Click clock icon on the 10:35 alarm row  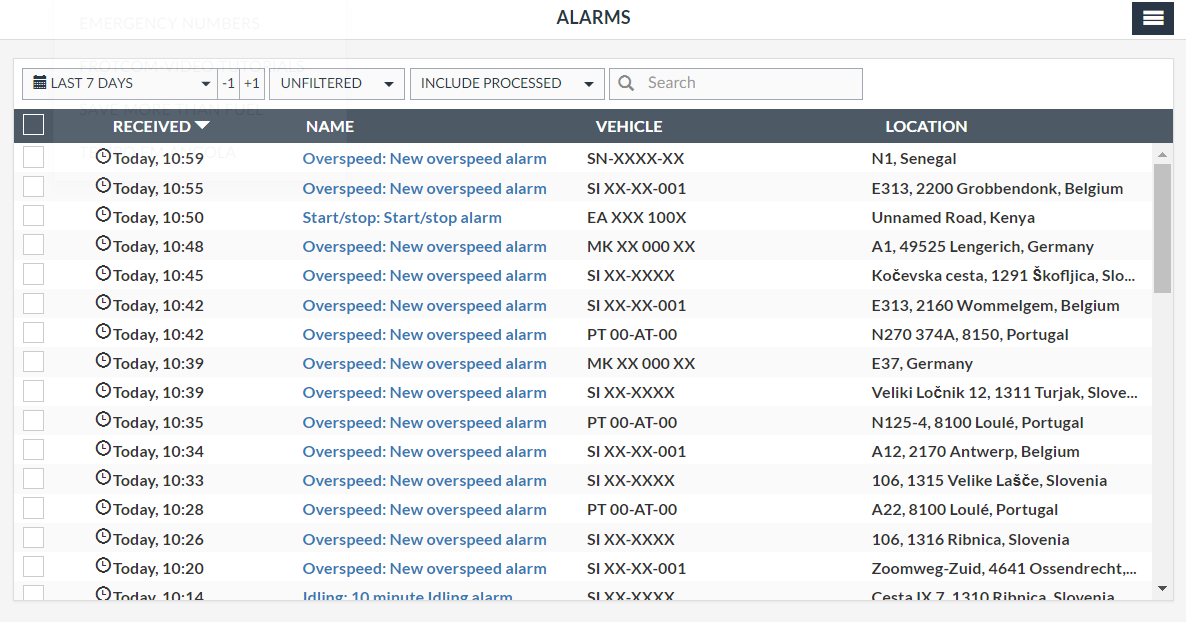(103, 420)
